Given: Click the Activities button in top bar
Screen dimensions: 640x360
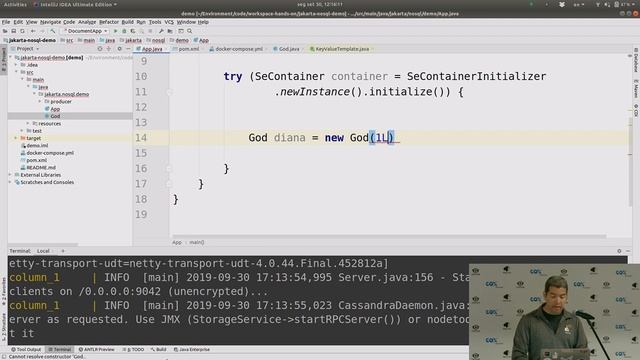Looking at the screenshot, I should [x=16, y=4].
